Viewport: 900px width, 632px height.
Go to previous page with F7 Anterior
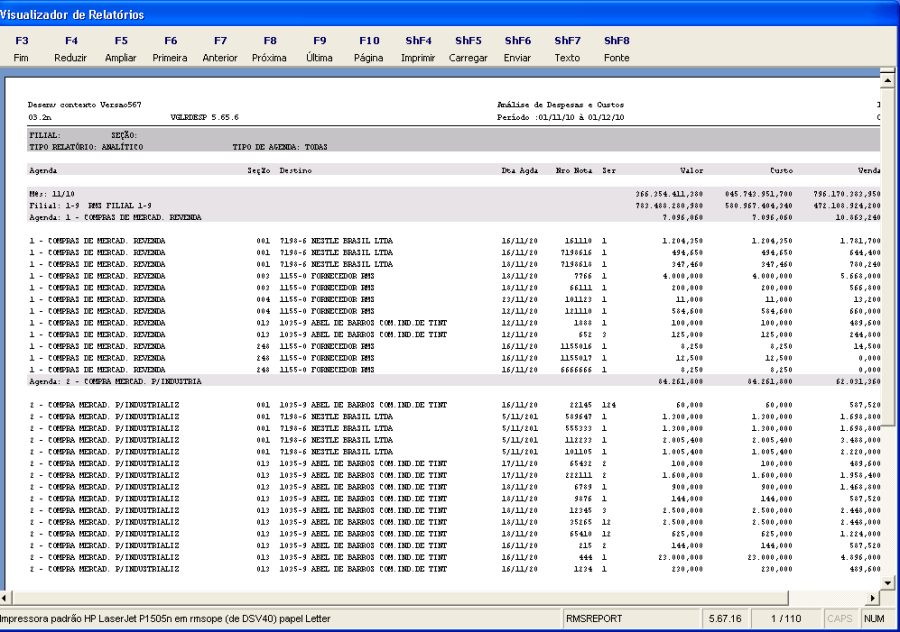[220, 49]
